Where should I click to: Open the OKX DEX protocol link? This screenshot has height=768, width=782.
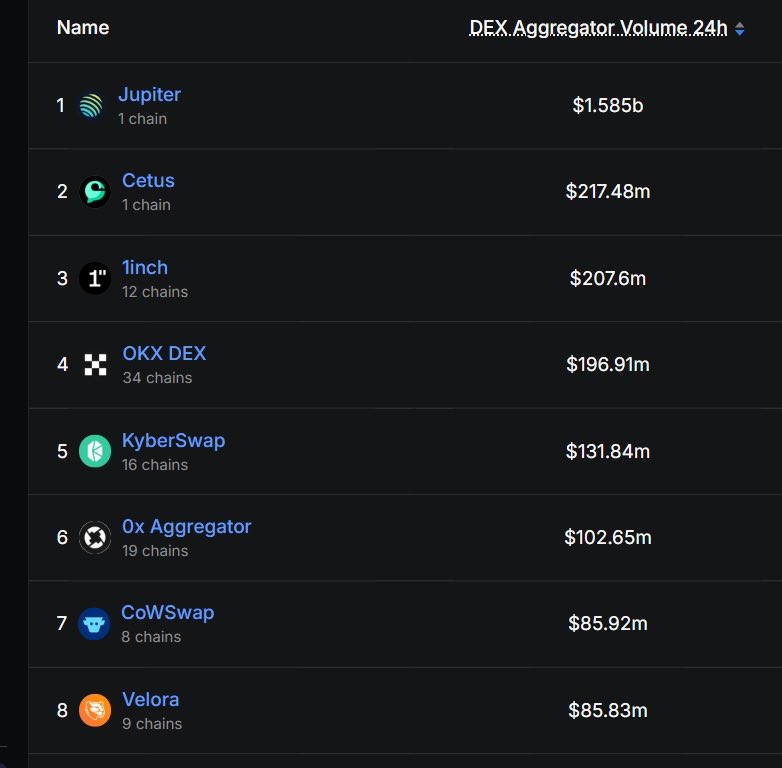(164, 354)
